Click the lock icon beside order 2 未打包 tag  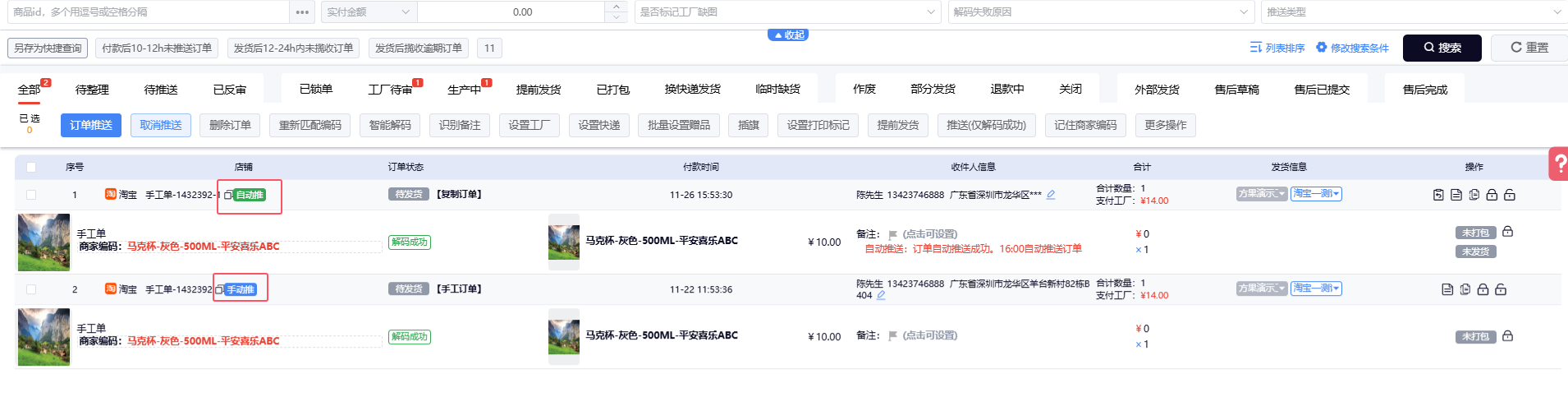coord(1507,336)
